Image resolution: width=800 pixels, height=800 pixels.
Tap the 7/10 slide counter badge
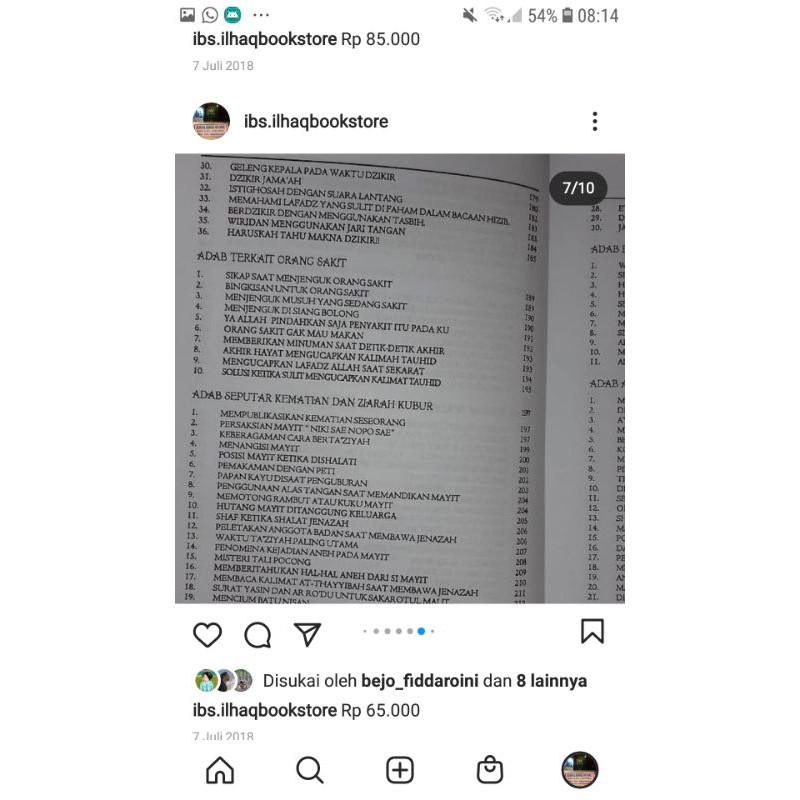579,188
